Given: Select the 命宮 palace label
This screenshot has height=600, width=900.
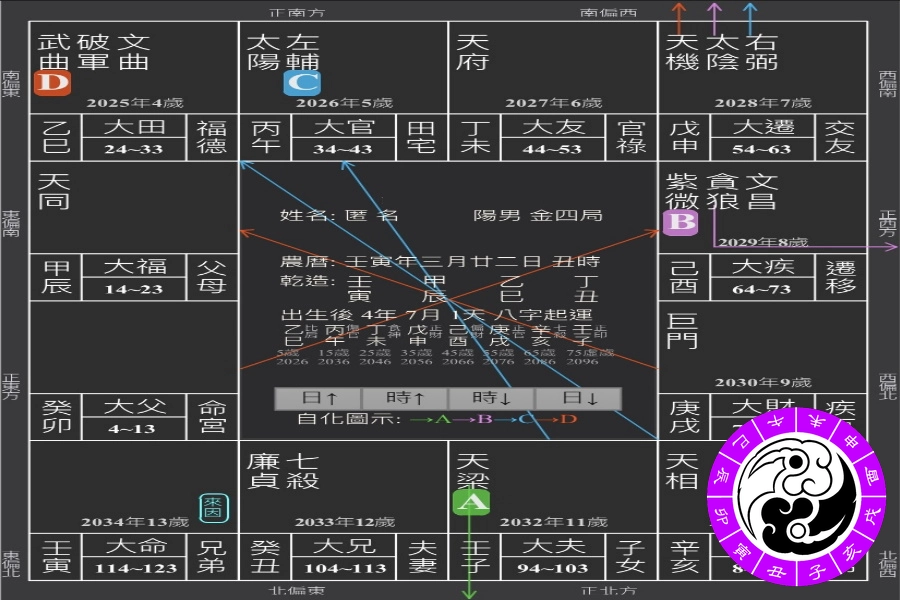Looking at the screenshot, I should coord(212,417).
